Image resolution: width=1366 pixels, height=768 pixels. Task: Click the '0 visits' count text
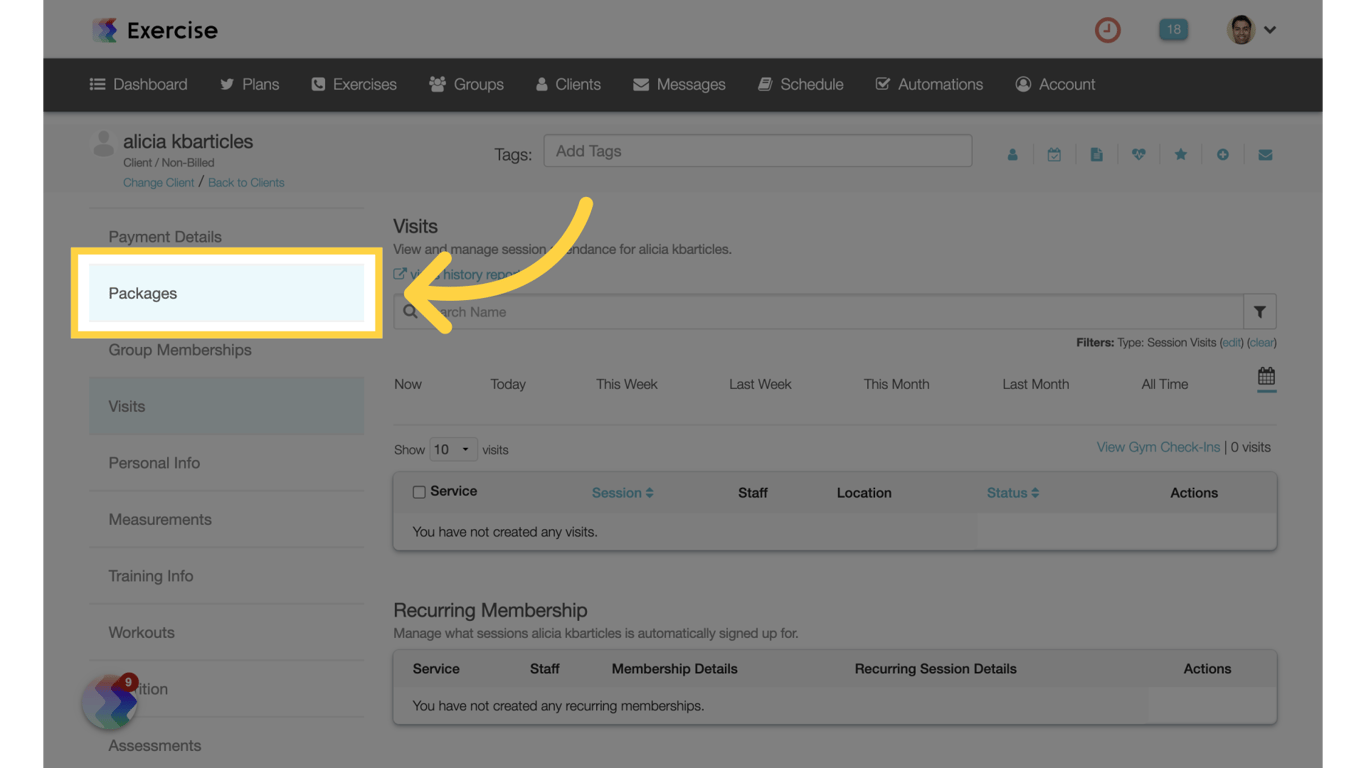1251,447
